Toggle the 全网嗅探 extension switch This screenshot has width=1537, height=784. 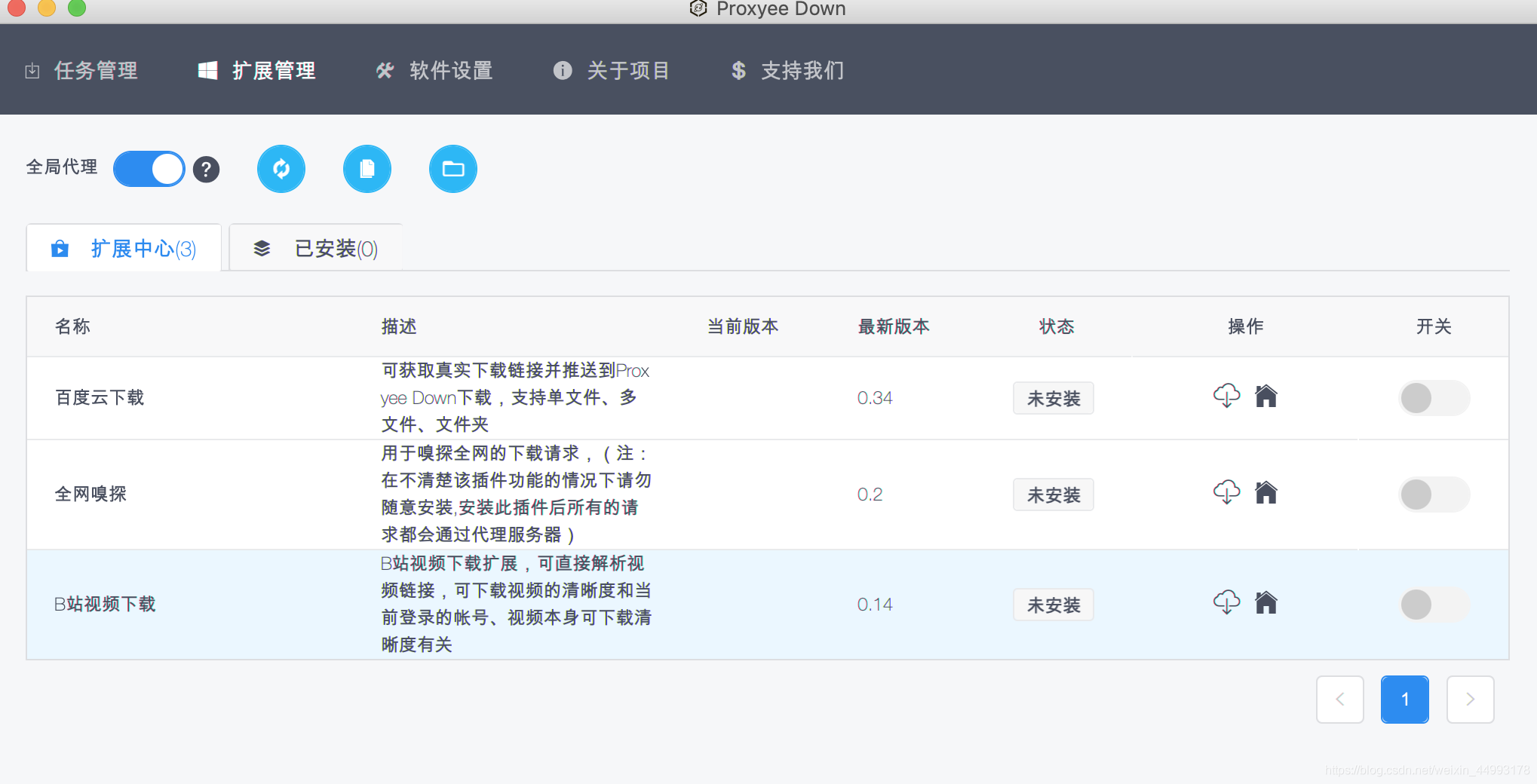pos(1434,495)
